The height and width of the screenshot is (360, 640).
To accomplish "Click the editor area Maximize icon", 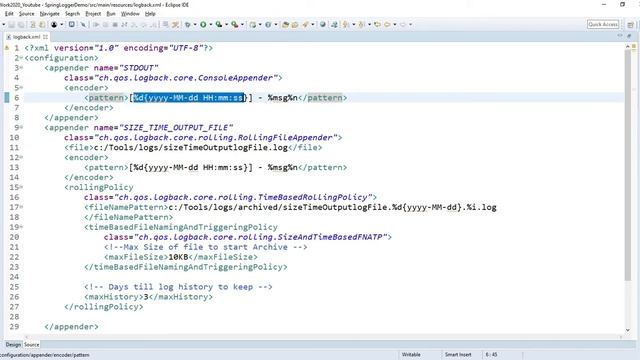I will point(629,36).
